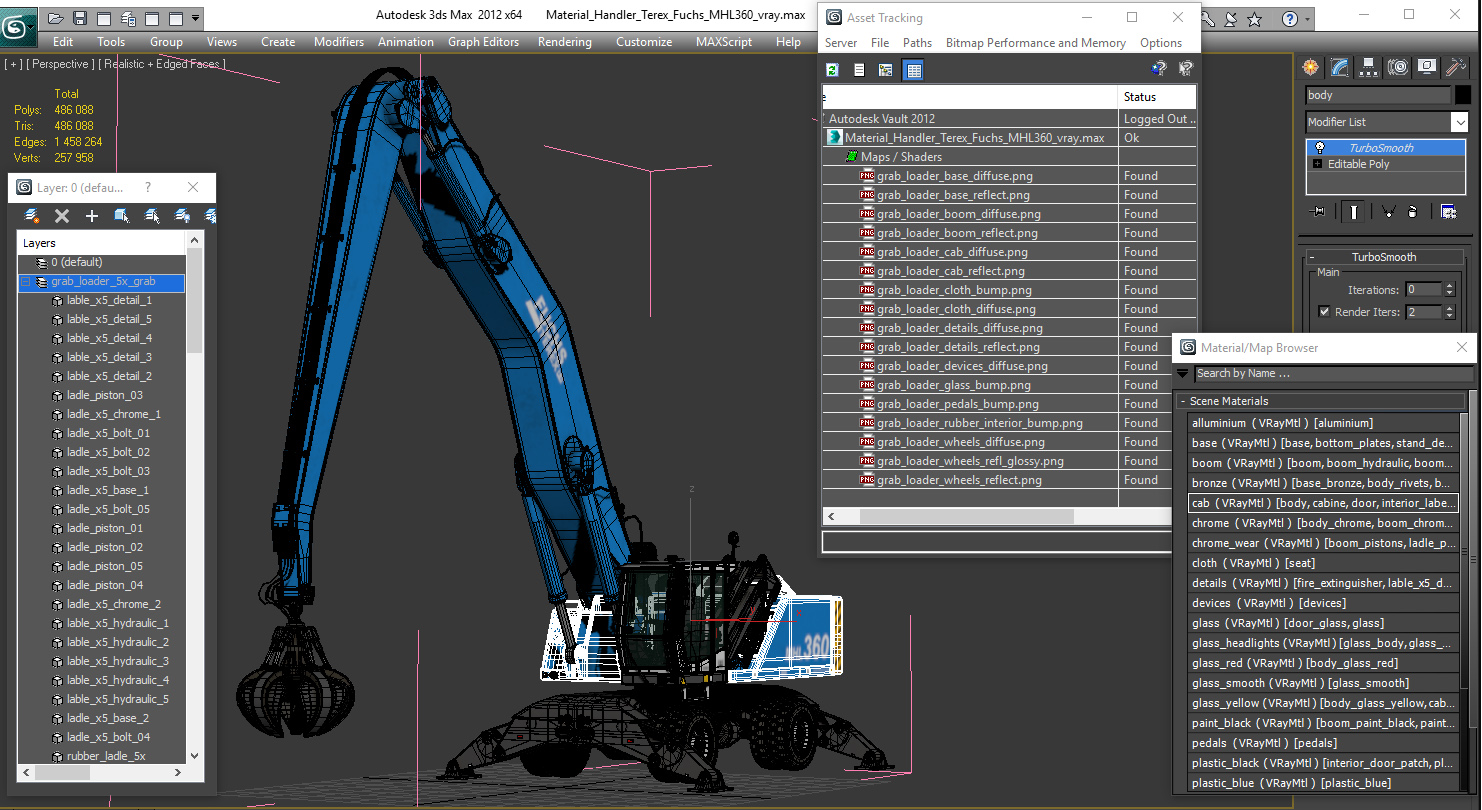Open the MAXScript menu
The height and width of the screenshot is (810, 1482).
click(724, 42)
